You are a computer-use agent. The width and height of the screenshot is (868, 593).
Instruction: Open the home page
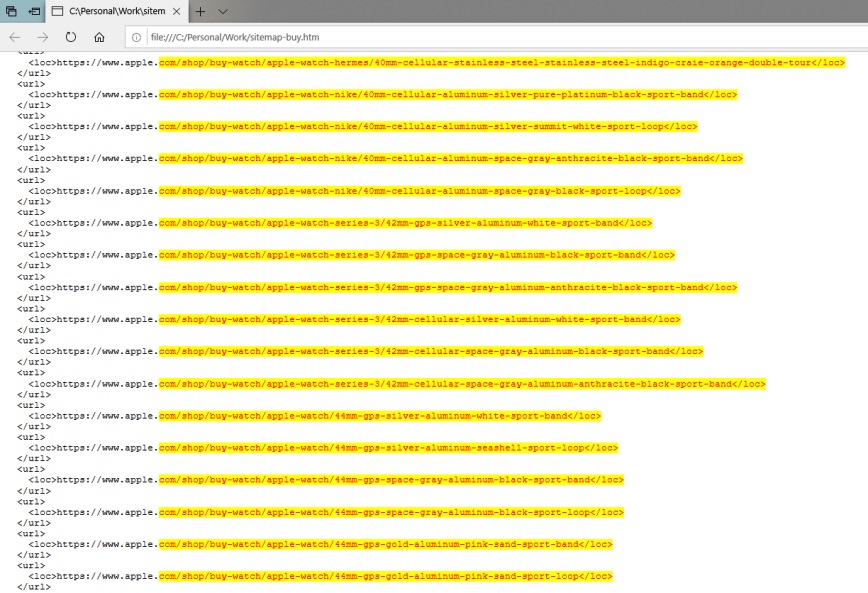coord(99,37)
